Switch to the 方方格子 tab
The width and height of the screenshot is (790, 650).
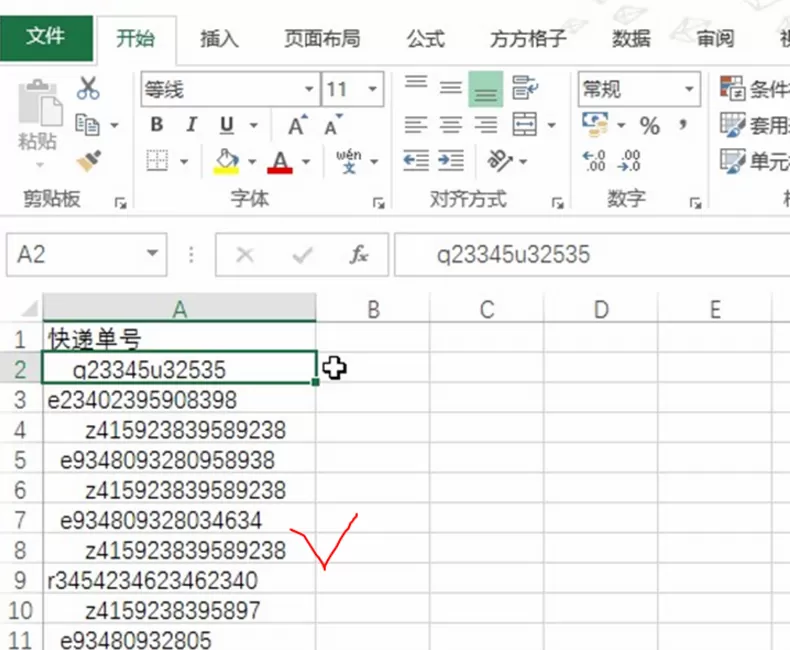528,38
